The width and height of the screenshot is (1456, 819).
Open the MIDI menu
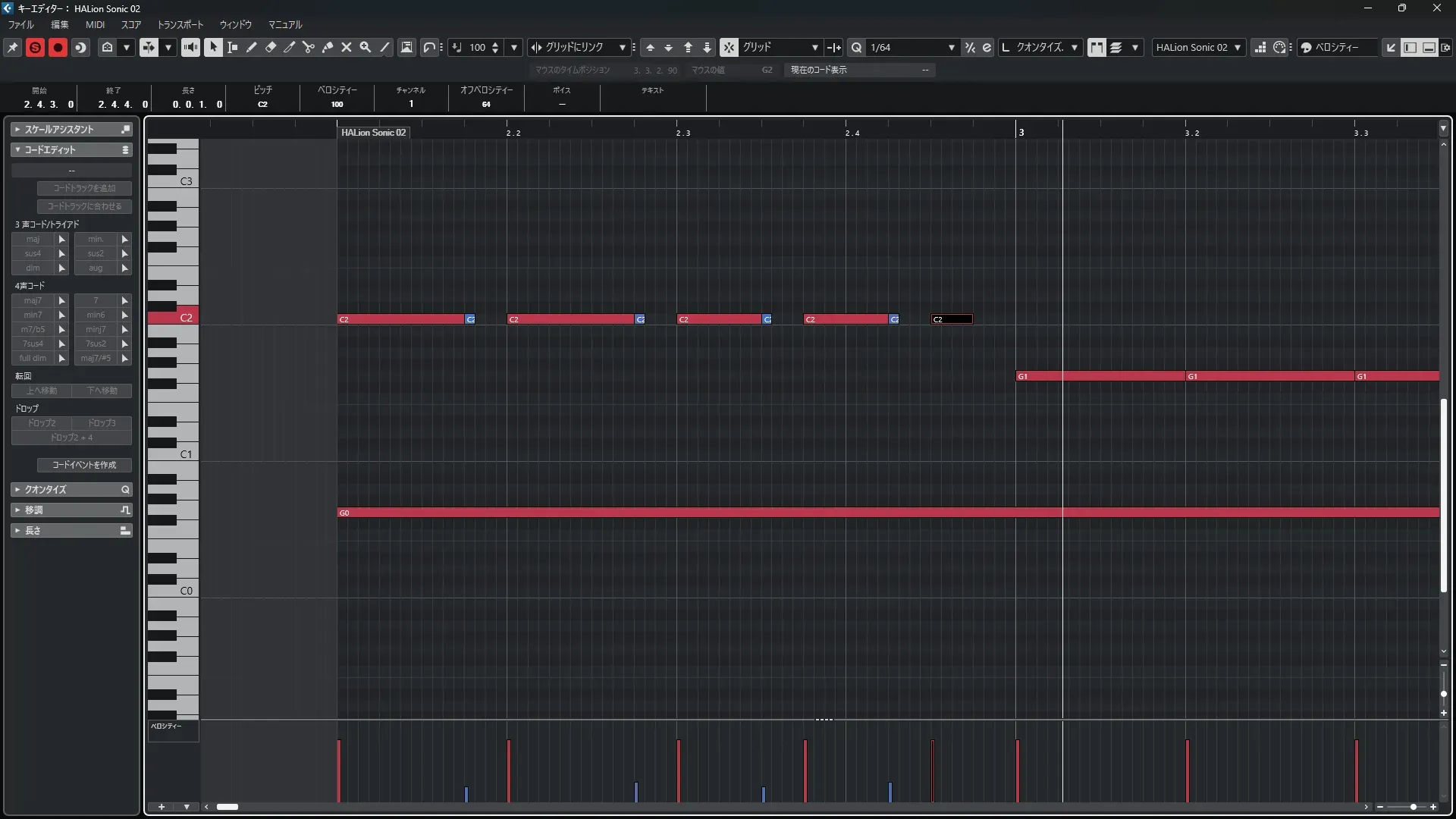pos(95,24)
